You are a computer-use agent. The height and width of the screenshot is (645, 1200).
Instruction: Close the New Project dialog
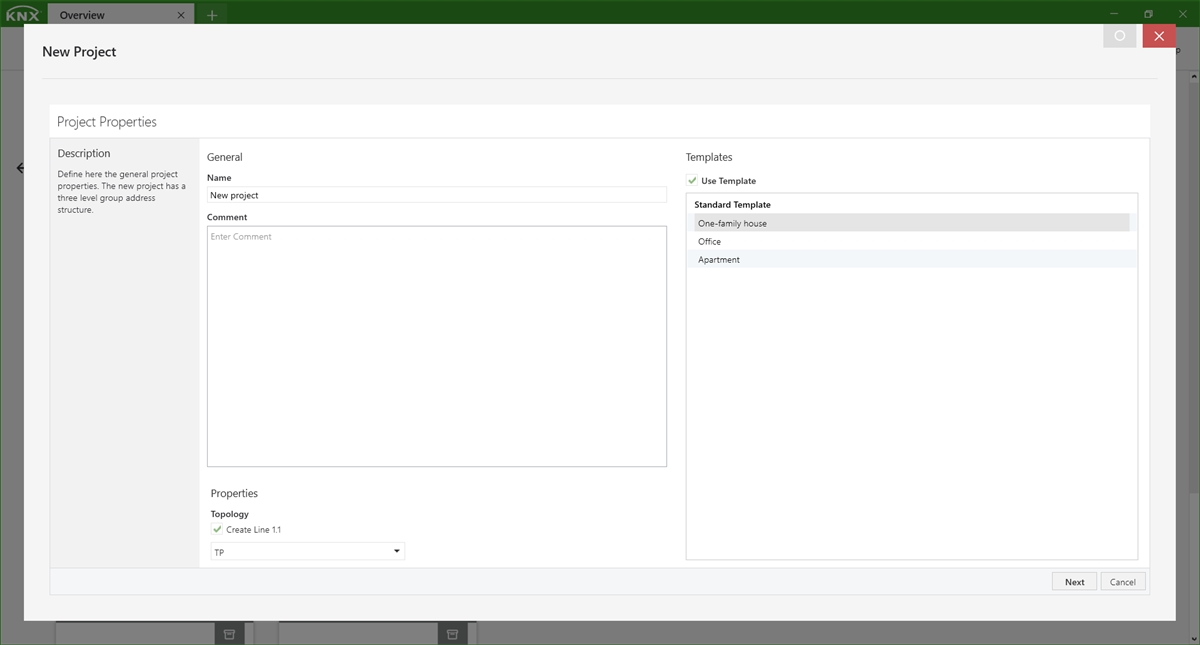[1159, 36]
